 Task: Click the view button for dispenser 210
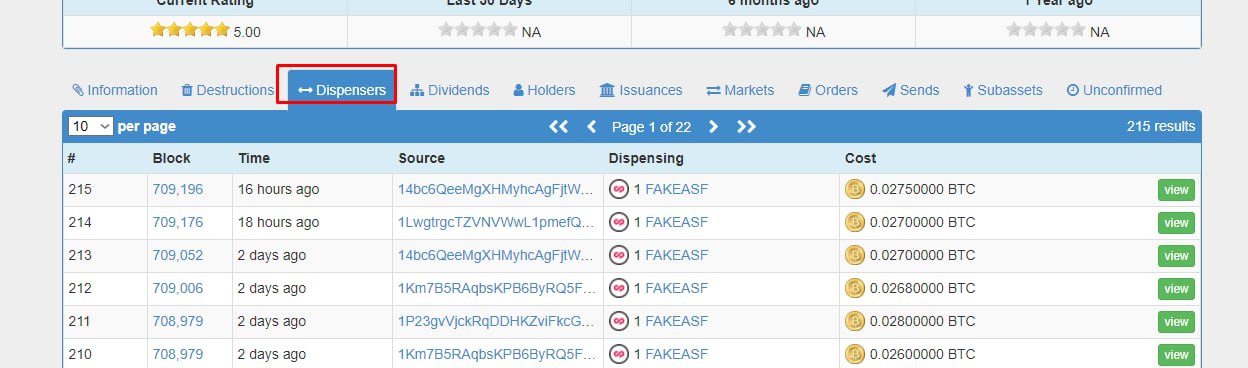[x=1176, y=355]
